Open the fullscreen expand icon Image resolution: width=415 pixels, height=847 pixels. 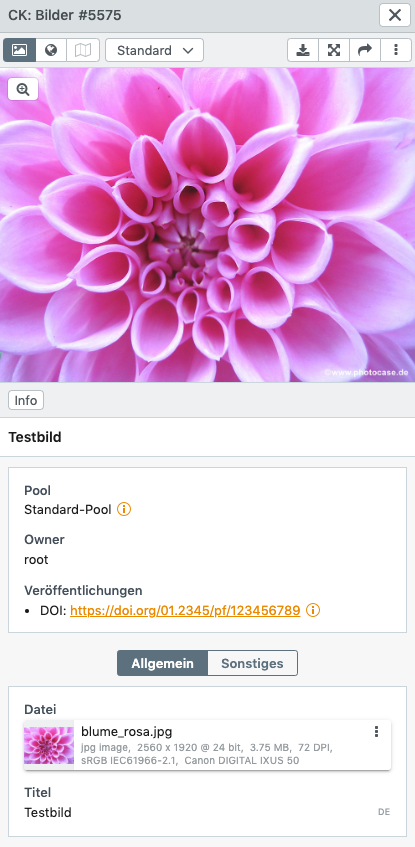(x=334, y=50)
